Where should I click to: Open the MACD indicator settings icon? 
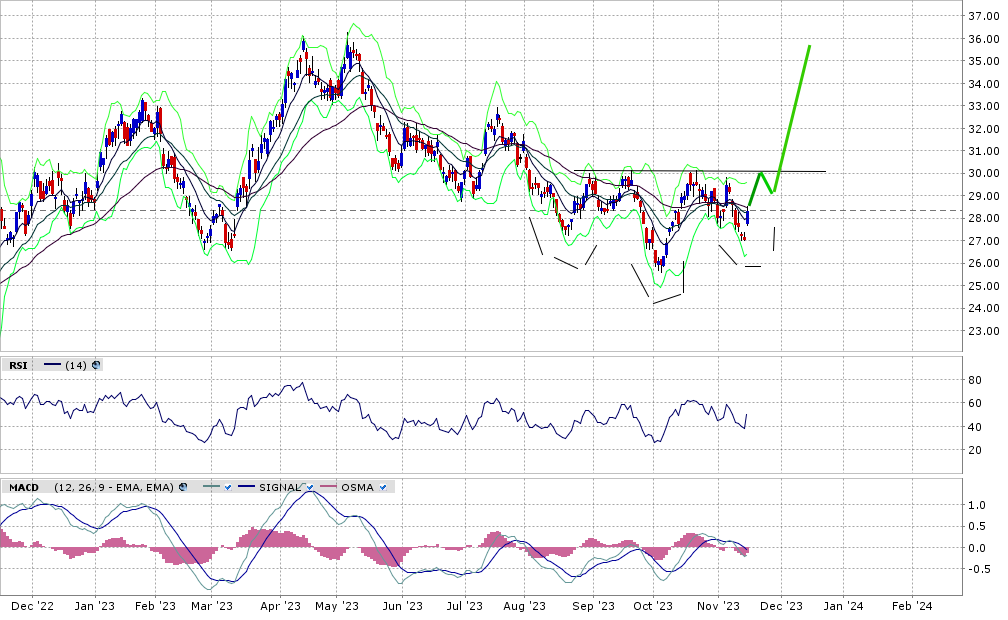click(x=183, y=487)
